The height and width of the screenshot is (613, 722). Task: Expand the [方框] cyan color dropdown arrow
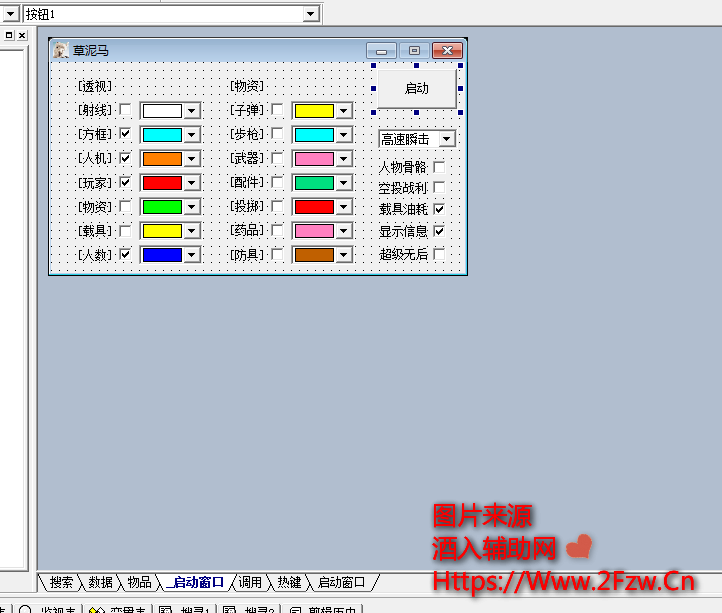pyautogui.click(x=192, y=135)
